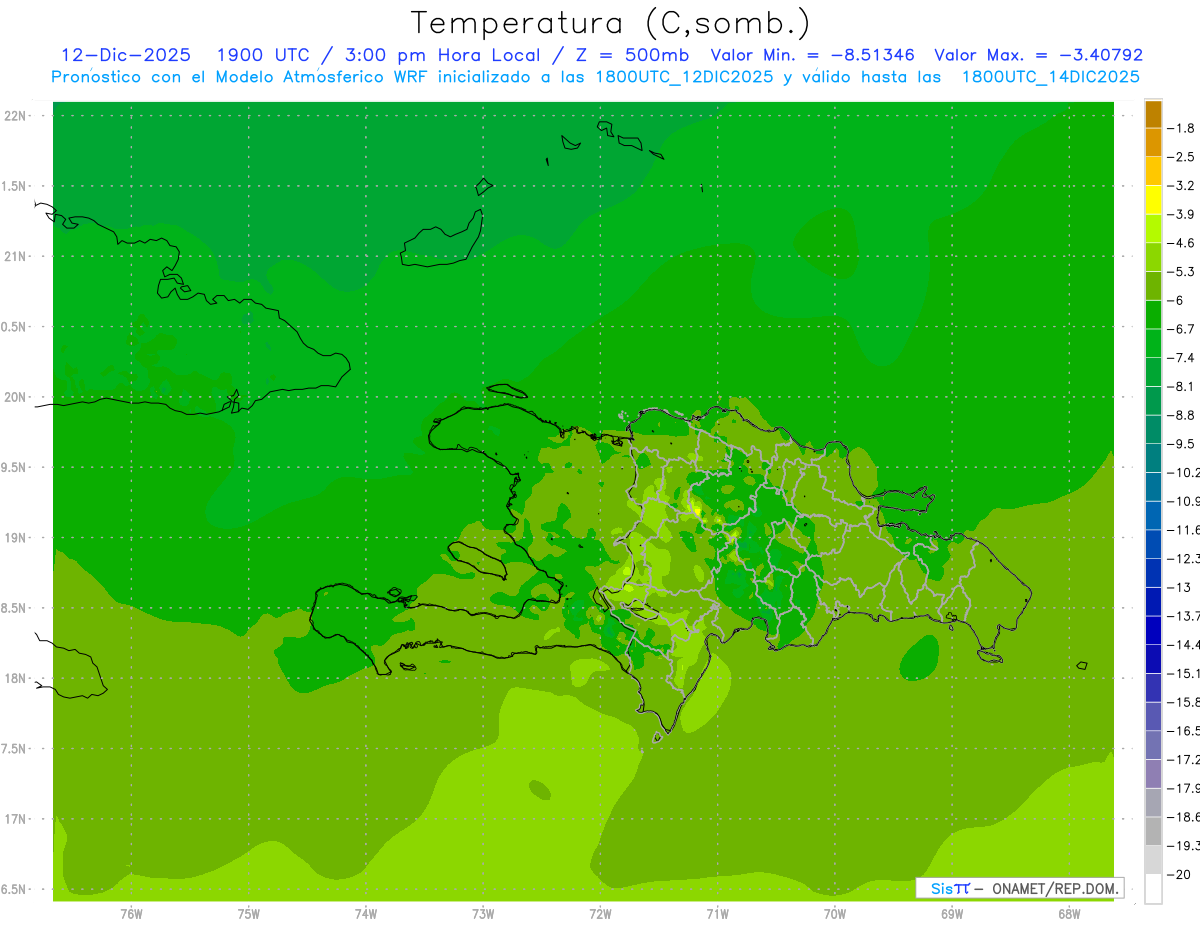1200x927 pixels.
Task: Click the -1.8 colorbar value
Action: point(1182,128)
